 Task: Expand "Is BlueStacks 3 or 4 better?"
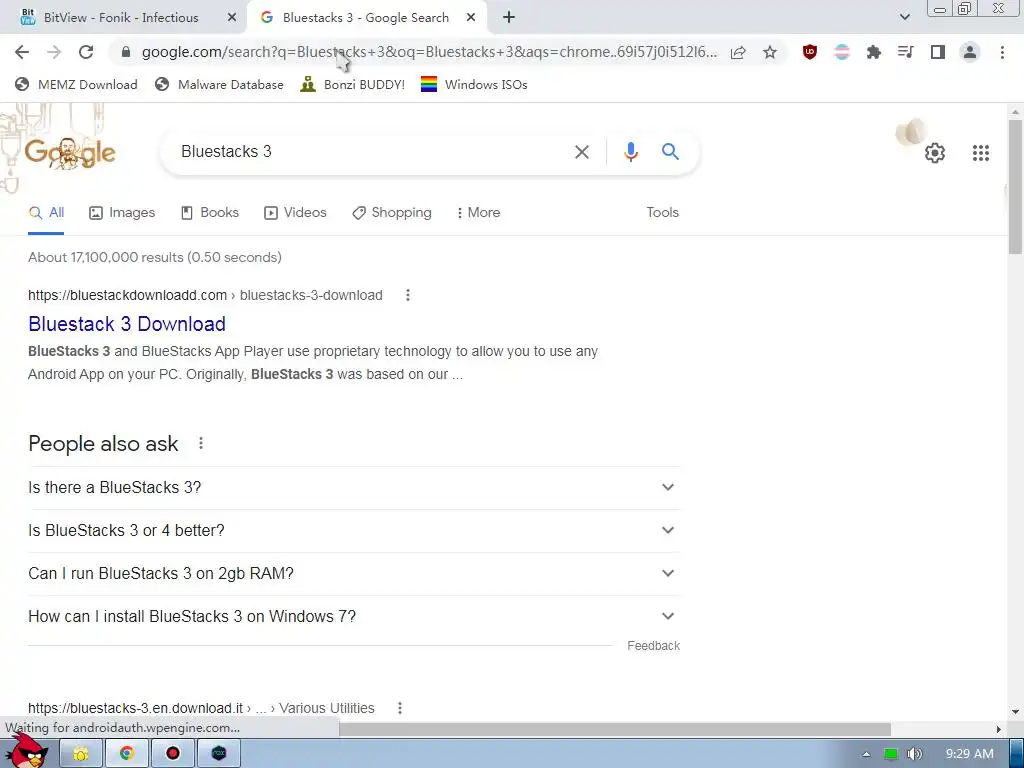pyautogui.click(x=354, y=530)
